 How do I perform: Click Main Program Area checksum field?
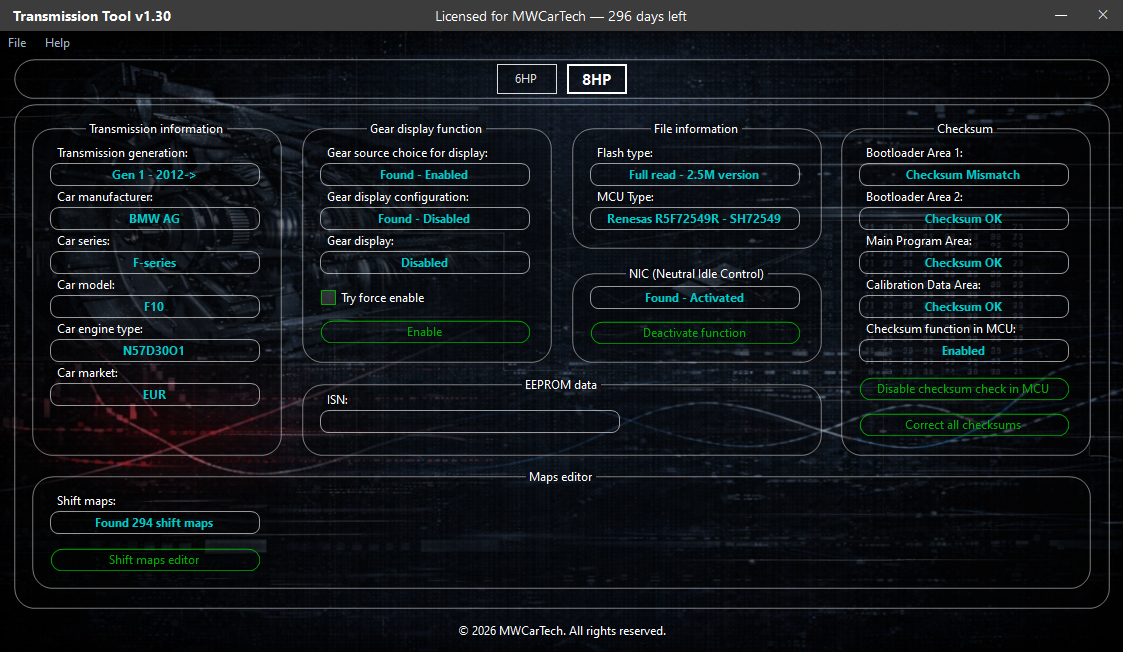coord(964,263)
